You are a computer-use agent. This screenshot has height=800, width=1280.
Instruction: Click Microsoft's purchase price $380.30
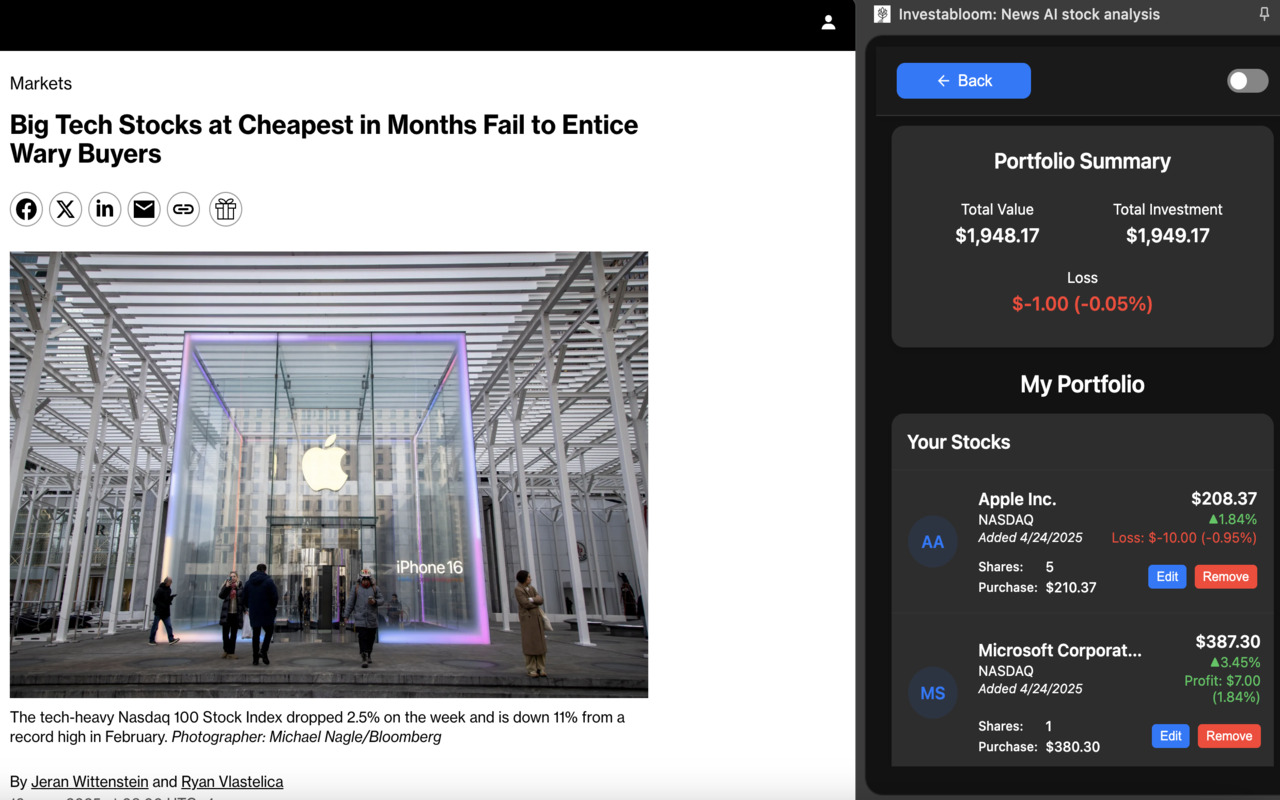1073,747
